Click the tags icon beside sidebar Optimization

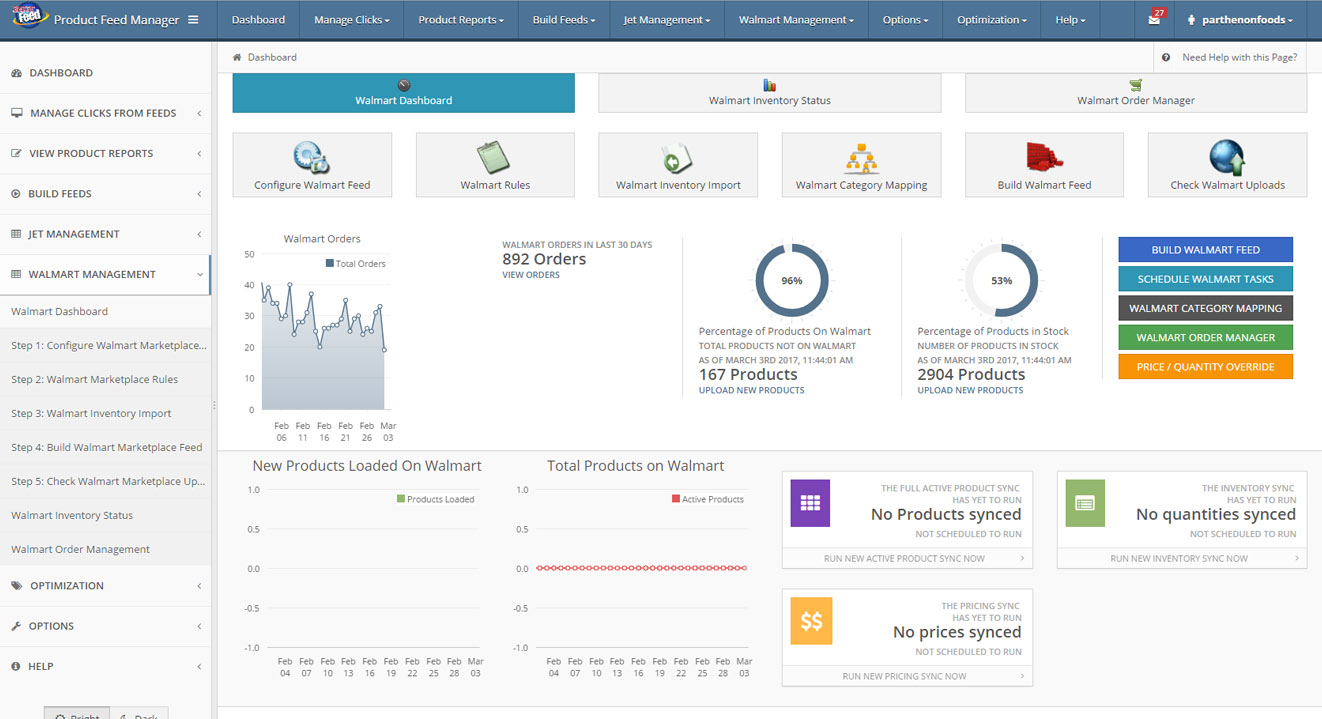(17, 586)
